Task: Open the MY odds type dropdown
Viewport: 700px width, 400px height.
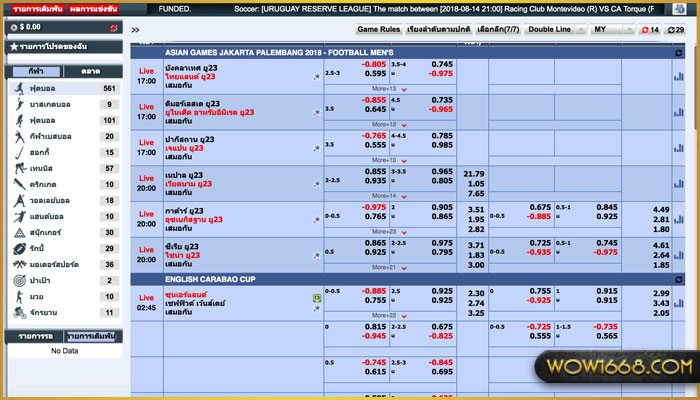Action: (610, 30)
